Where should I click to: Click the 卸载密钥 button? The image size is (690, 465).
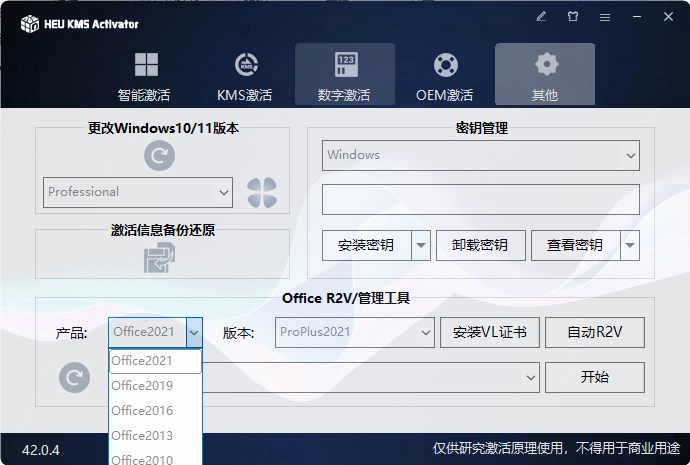[x=481, y=245]
